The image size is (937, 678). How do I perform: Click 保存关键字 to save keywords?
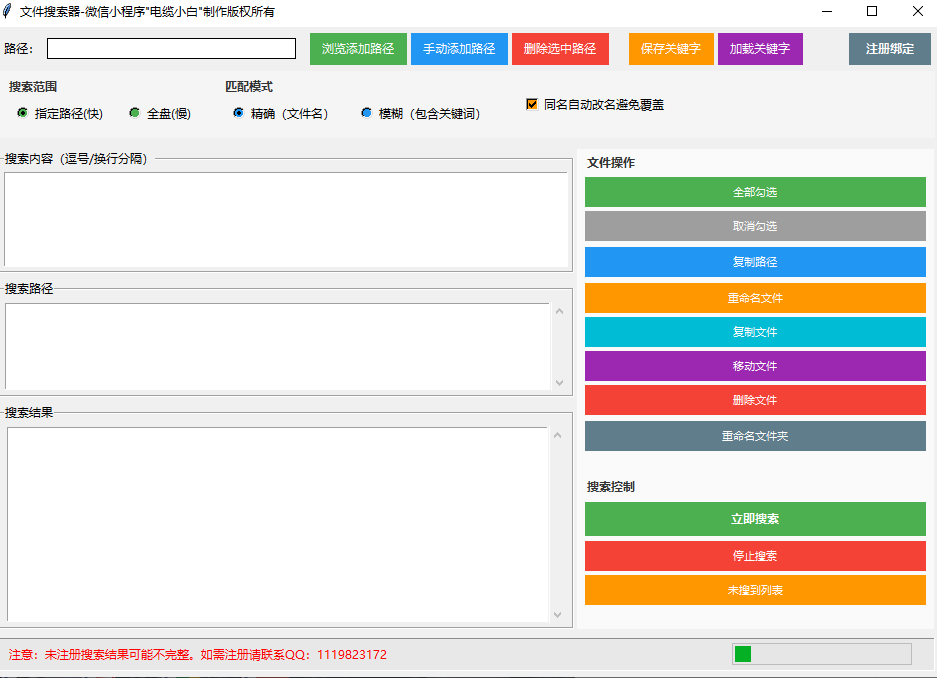(x=670, y=48)
